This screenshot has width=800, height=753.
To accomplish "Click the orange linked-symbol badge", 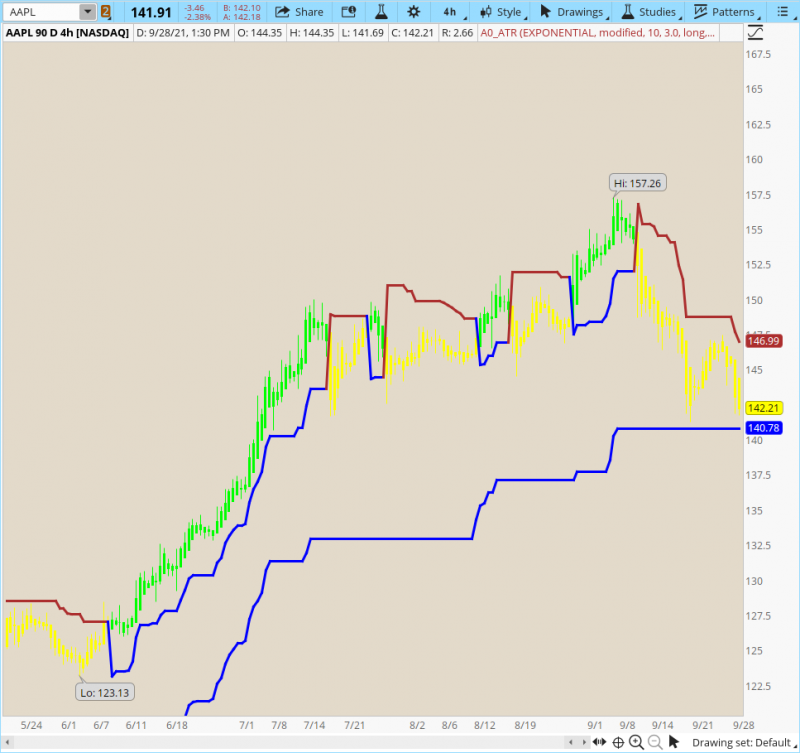I will [x=106, y=12].
